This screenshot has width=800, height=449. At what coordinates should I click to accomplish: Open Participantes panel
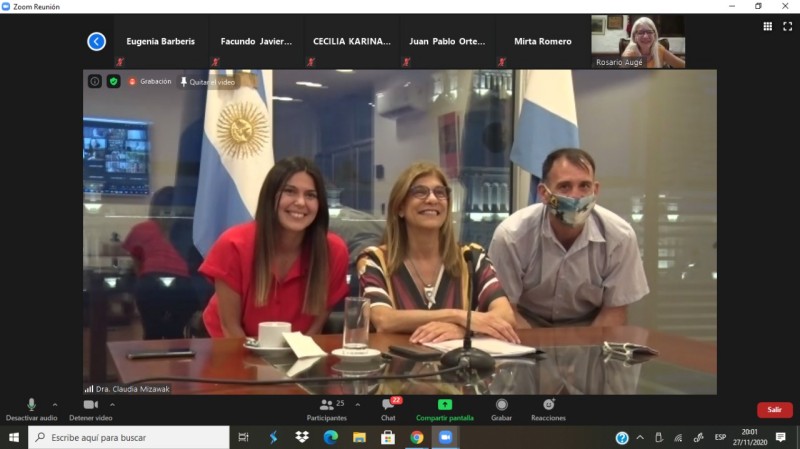327,410
